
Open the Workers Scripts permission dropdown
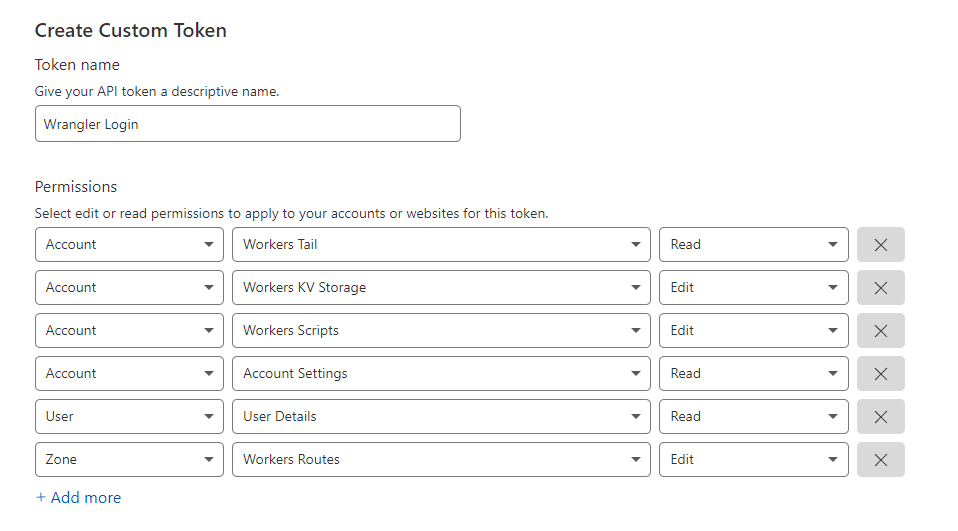(x=441, y=331)
